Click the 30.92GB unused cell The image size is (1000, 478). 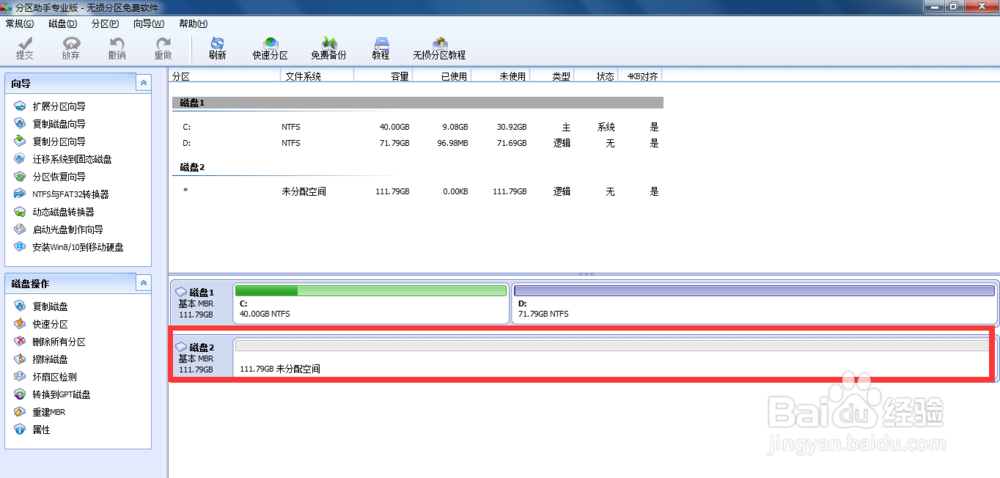512,127
